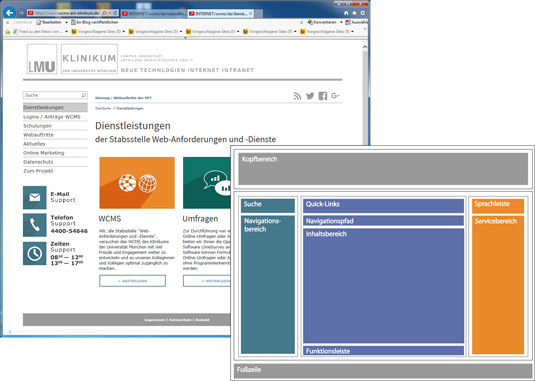The width and height of the screenshot is (535, 381).
Task: Click the Funktionsleiste block in the layout diagram
Action: [x=384, y=350]
